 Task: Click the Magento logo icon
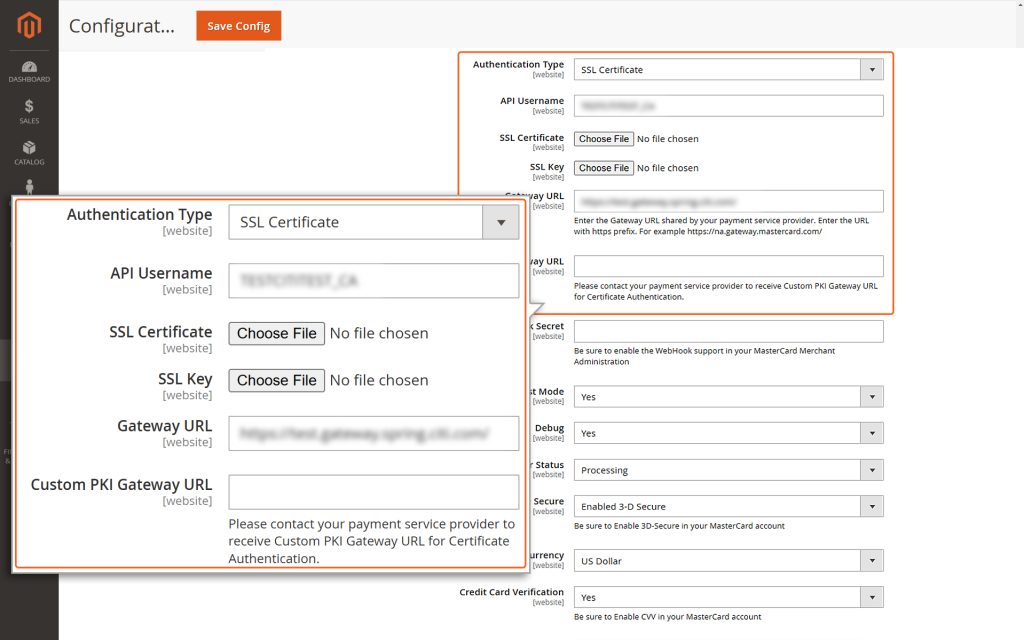point(29,25)
